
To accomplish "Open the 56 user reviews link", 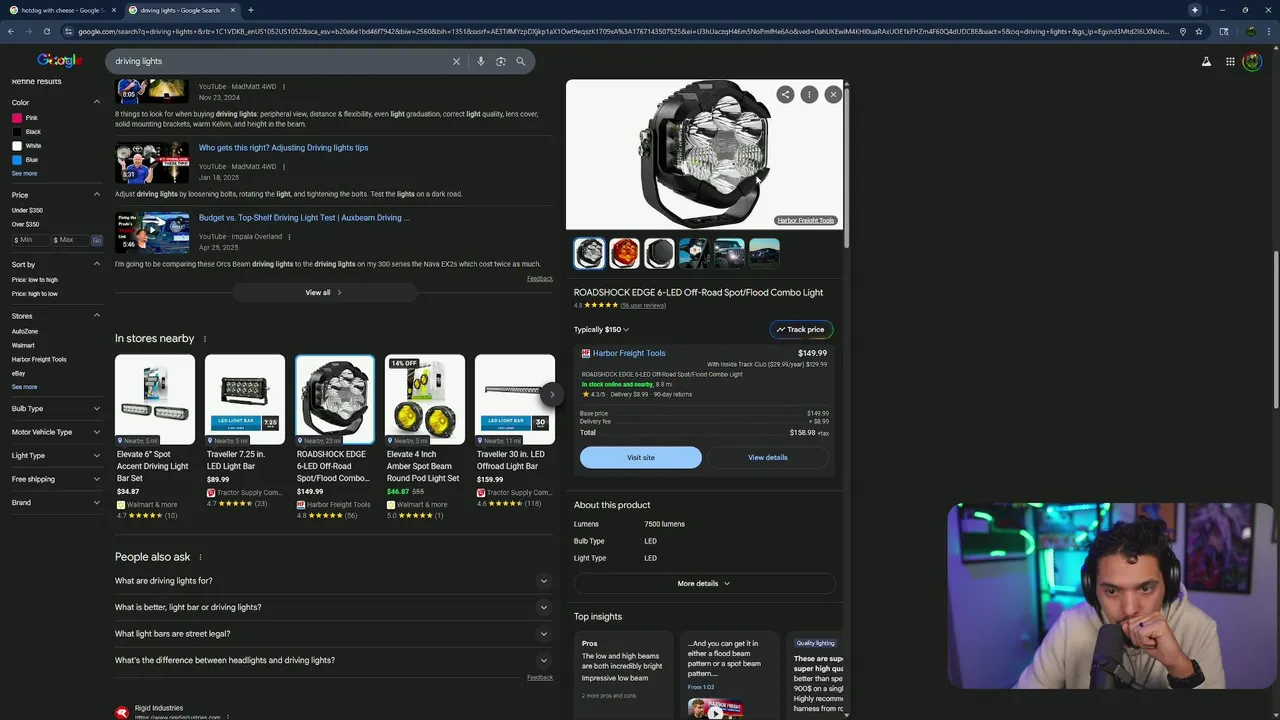I will click(x=643, y=305).
